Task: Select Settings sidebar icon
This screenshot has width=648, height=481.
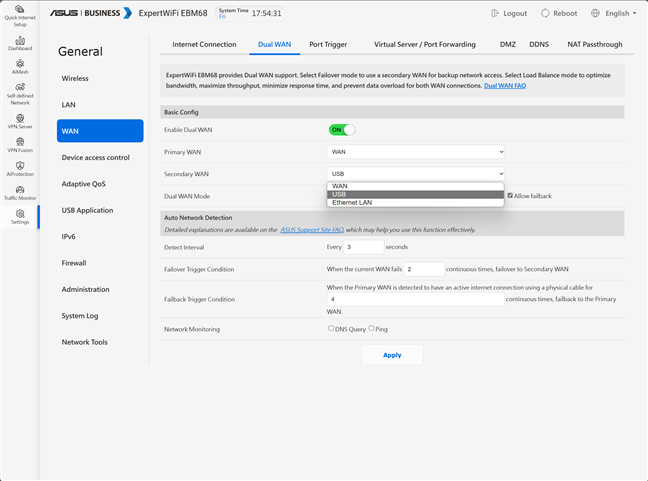Action: pos(20,217)
